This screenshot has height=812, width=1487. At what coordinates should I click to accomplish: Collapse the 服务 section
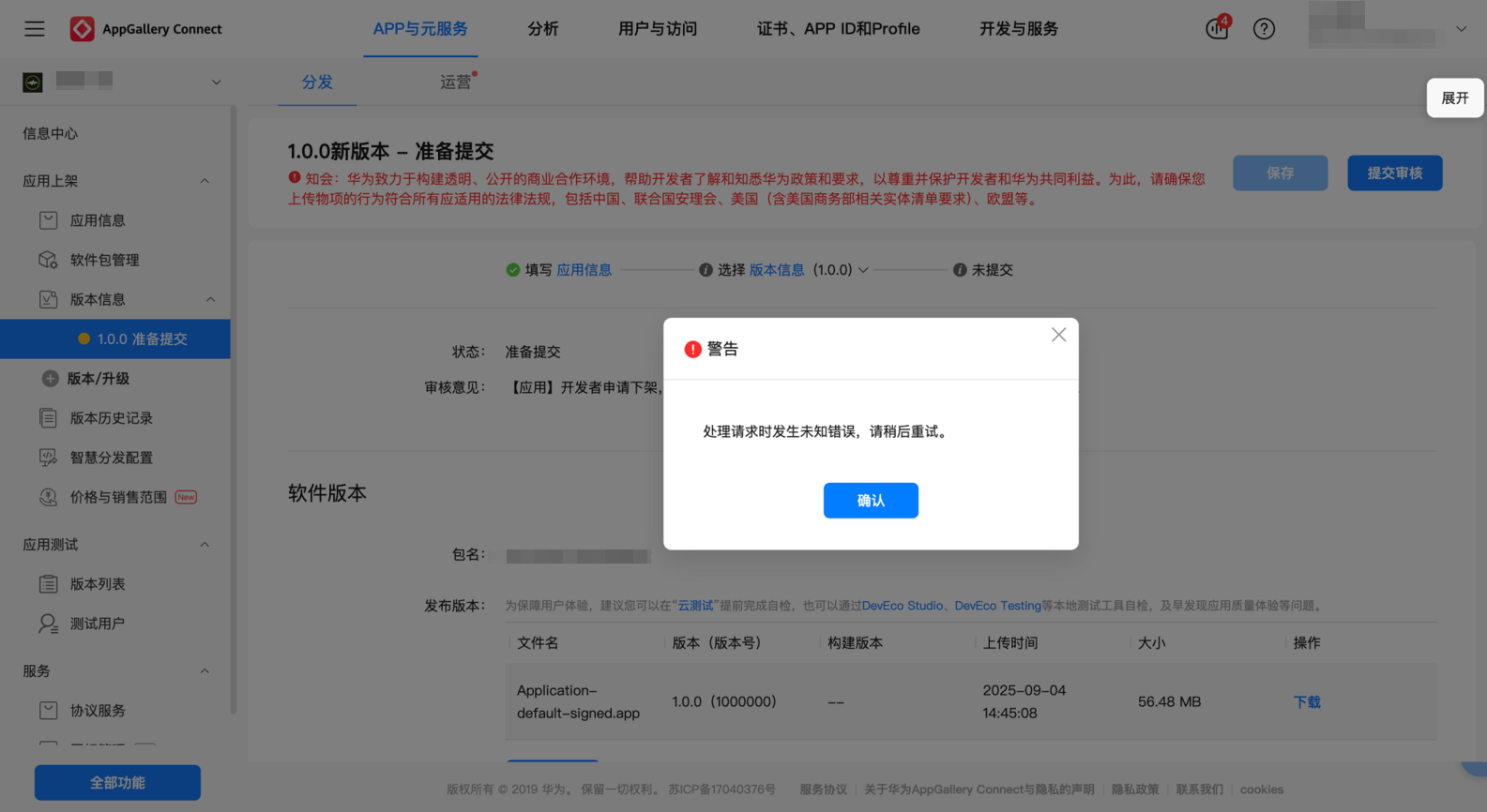(205, 671)
